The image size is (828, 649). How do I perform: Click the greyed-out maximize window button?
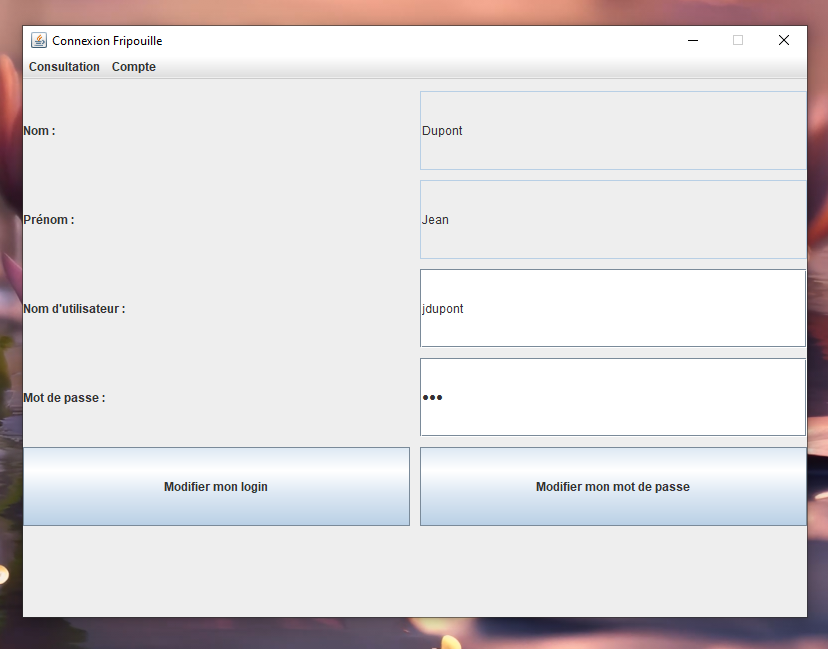[738, 41]
